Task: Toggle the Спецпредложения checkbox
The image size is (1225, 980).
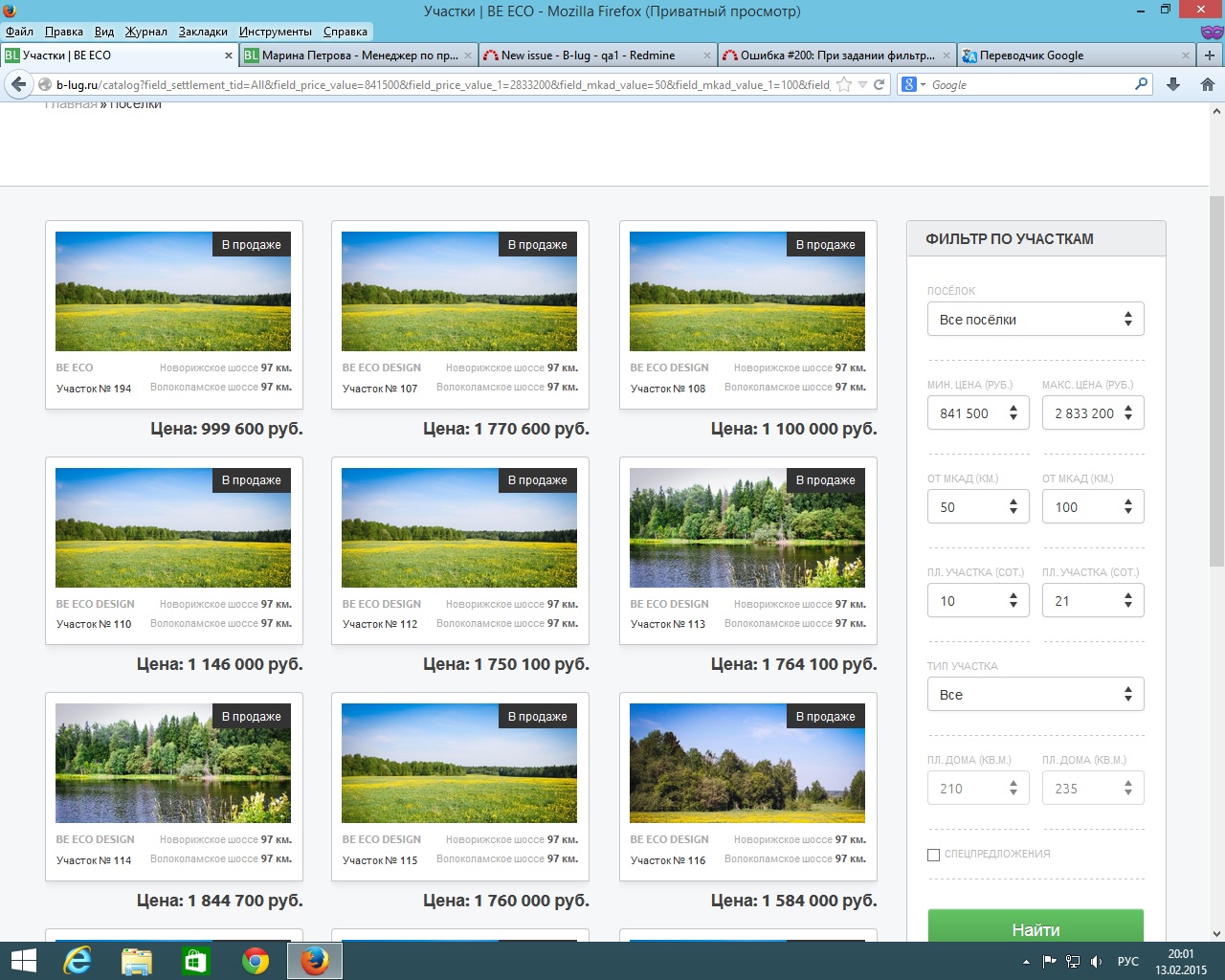Action: coord(933,855)
